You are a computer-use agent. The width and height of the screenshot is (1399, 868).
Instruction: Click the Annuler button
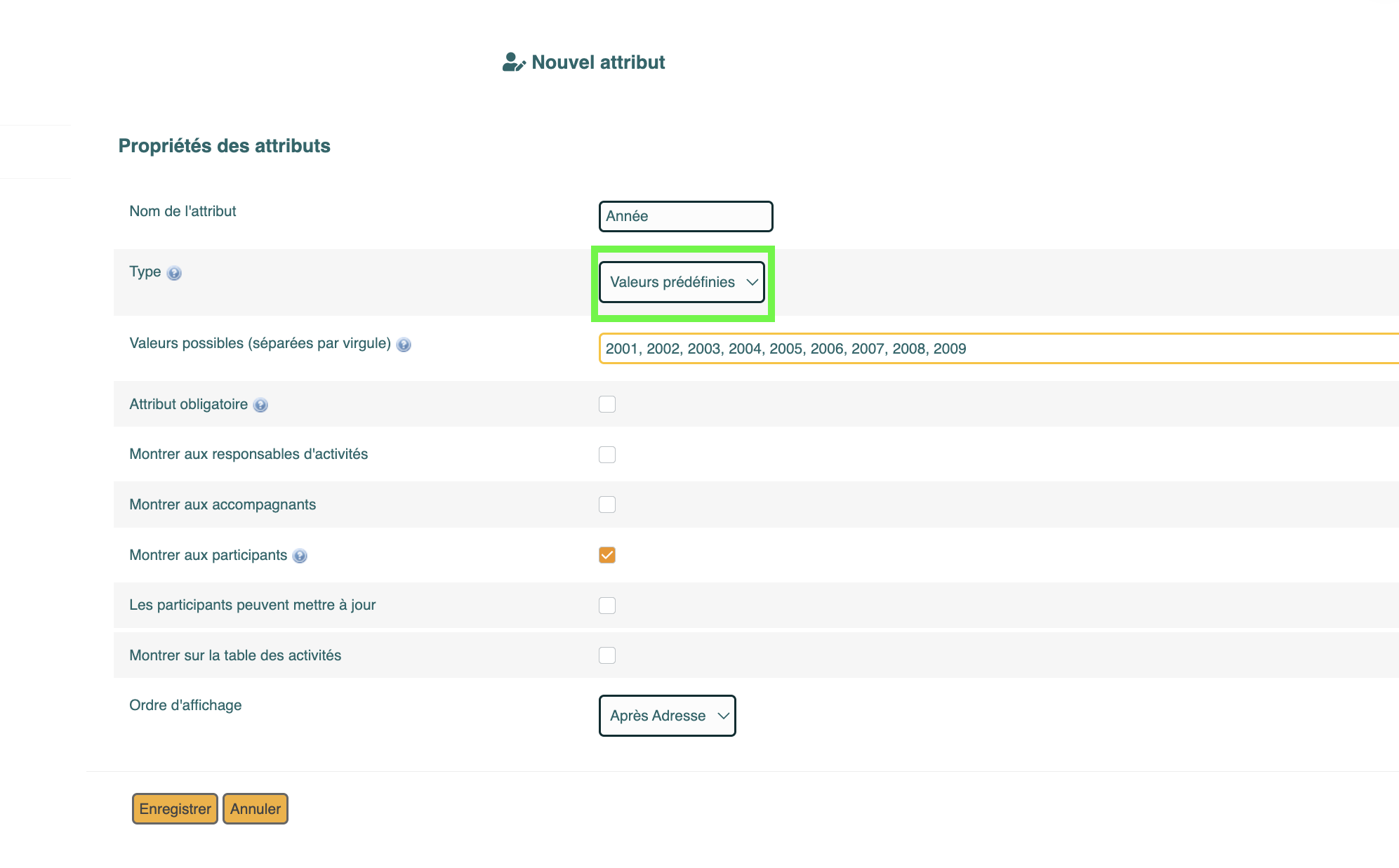coord(256,809)
